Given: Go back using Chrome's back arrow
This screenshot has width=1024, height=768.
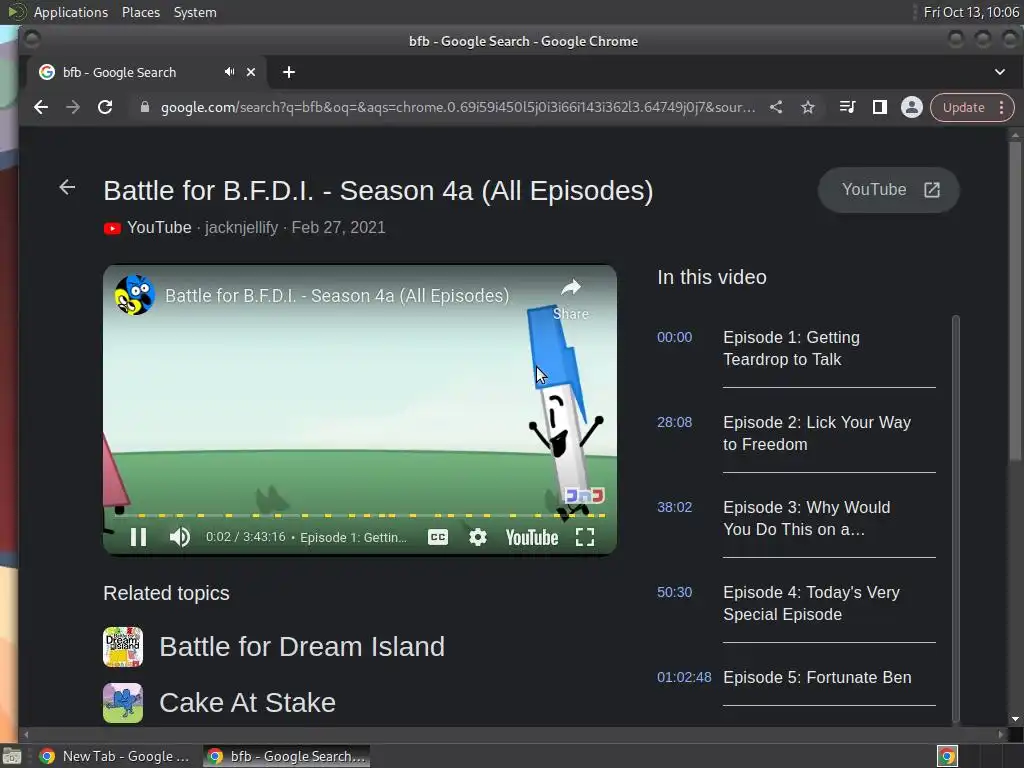Looking at the screenshot, I should (40, 107).
